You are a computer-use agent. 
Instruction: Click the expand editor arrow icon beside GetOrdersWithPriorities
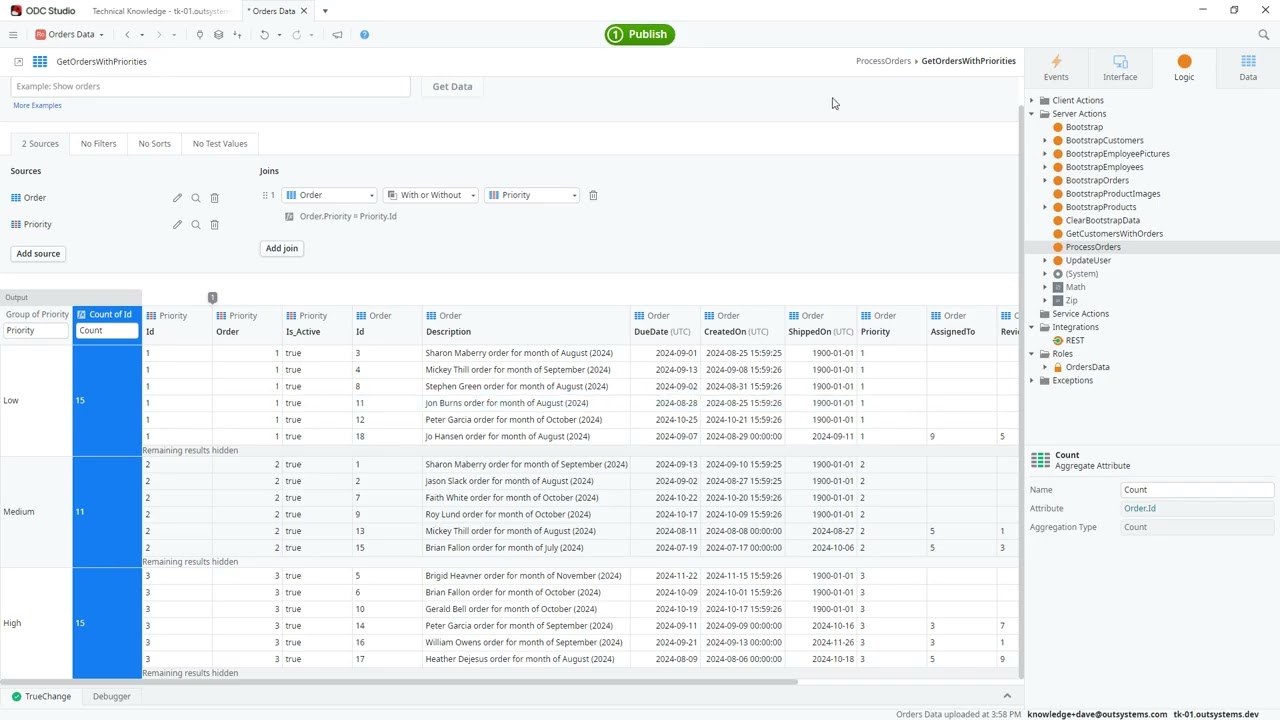18,62
